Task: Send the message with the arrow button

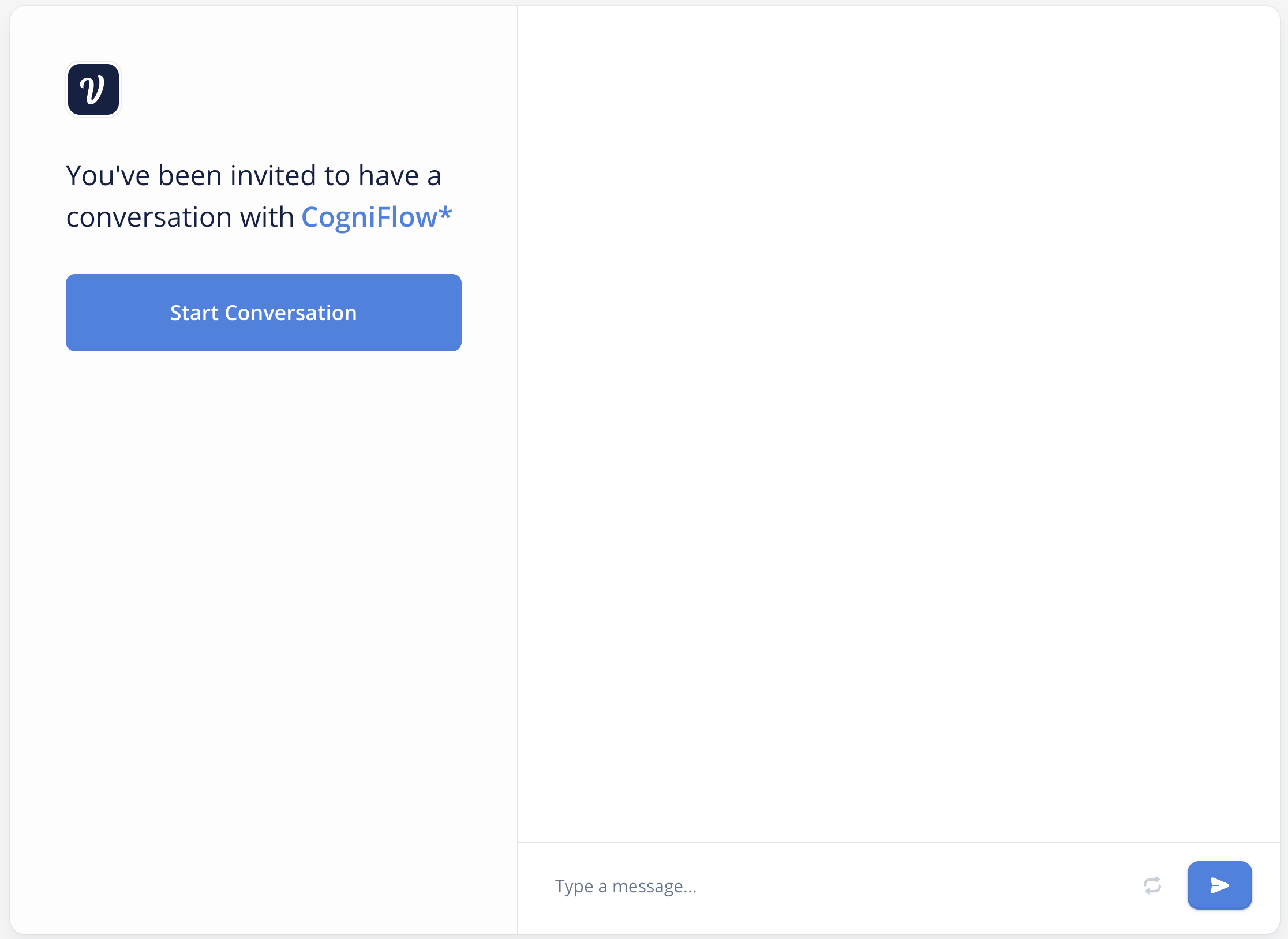Action: pyautogui.click(x=1219, y=885)
